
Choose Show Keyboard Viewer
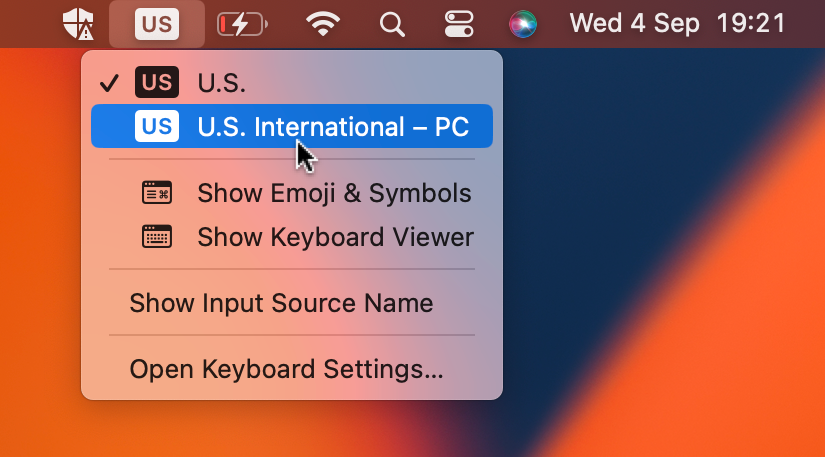click(x=335, y=237)
